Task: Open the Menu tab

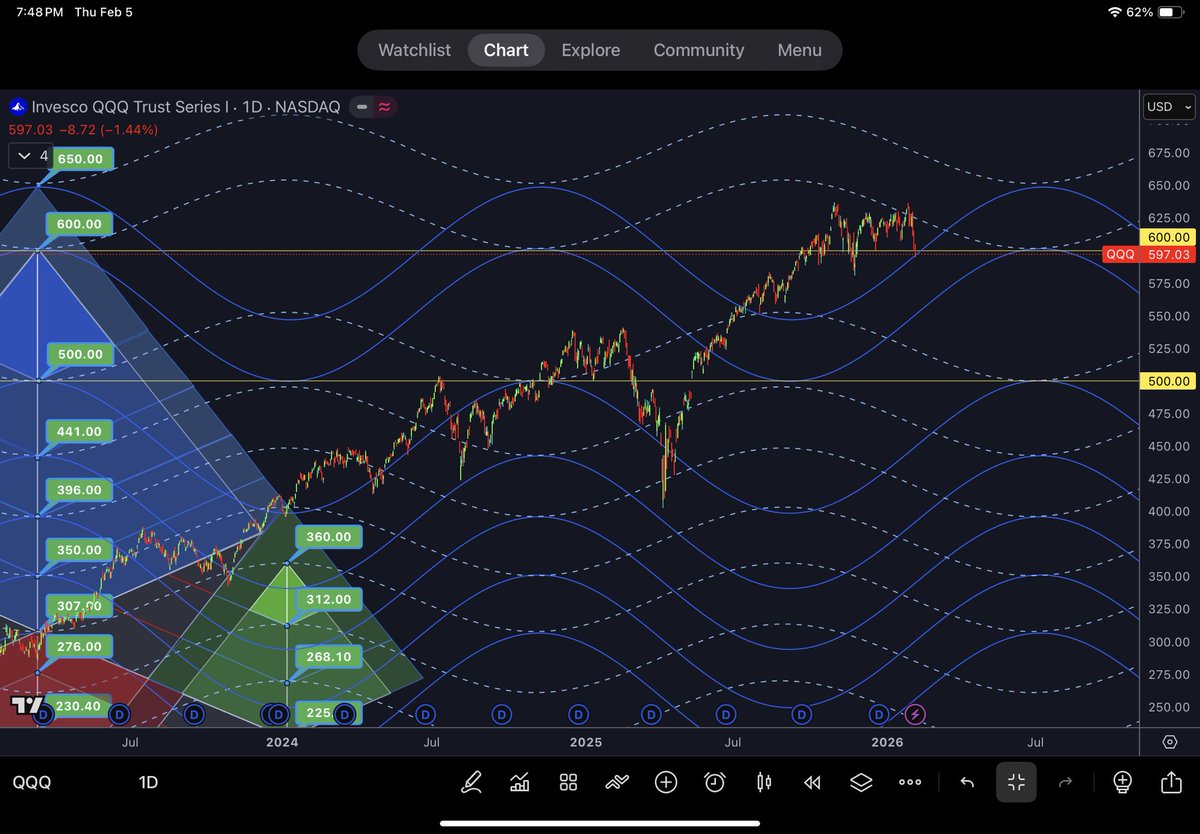Action: click(x=799, y=50)
